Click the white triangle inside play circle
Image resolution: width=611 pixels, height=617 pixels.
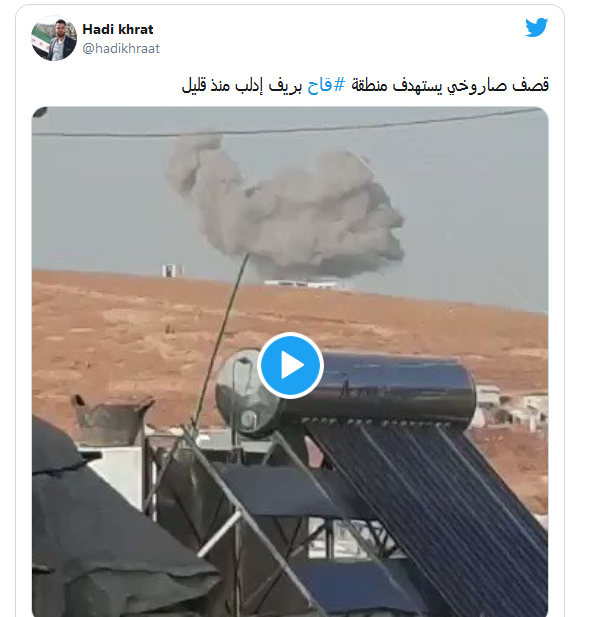(x=292, y=365)
